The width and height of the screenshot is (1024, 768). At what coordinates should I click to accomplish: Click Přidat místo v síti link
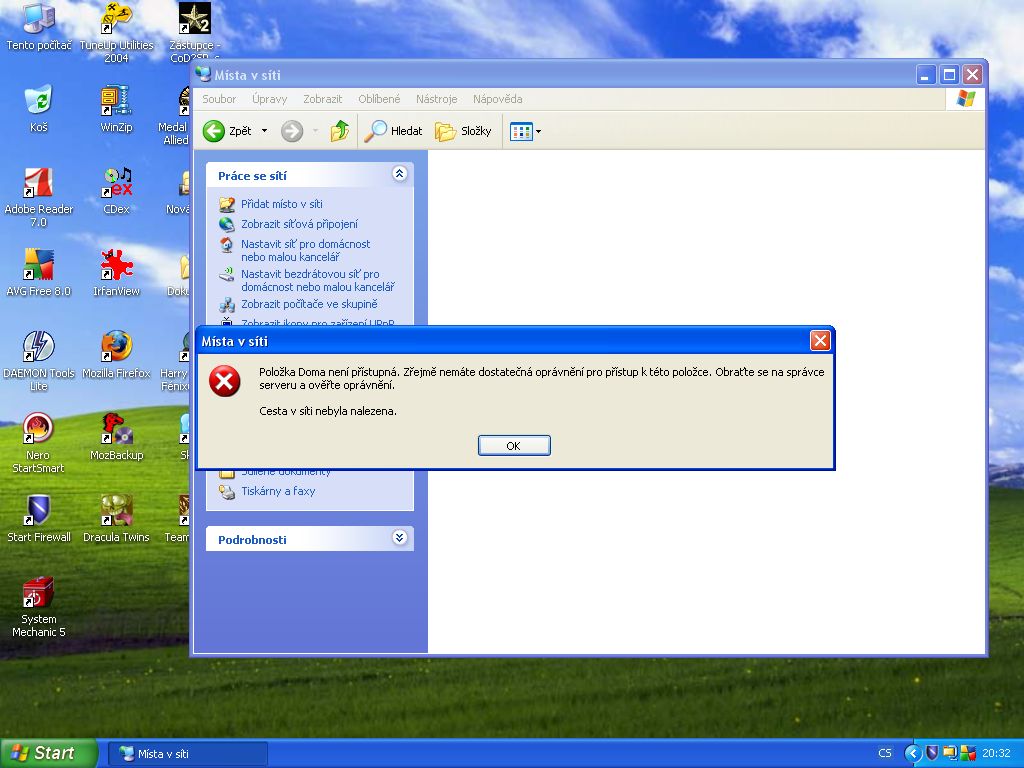coord(281,204)
